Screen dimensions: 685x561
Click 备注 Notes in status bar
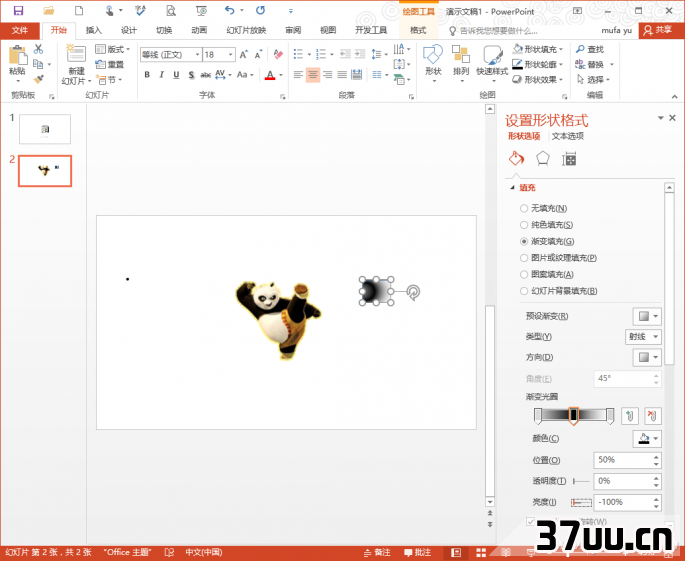tap(377, 553)
